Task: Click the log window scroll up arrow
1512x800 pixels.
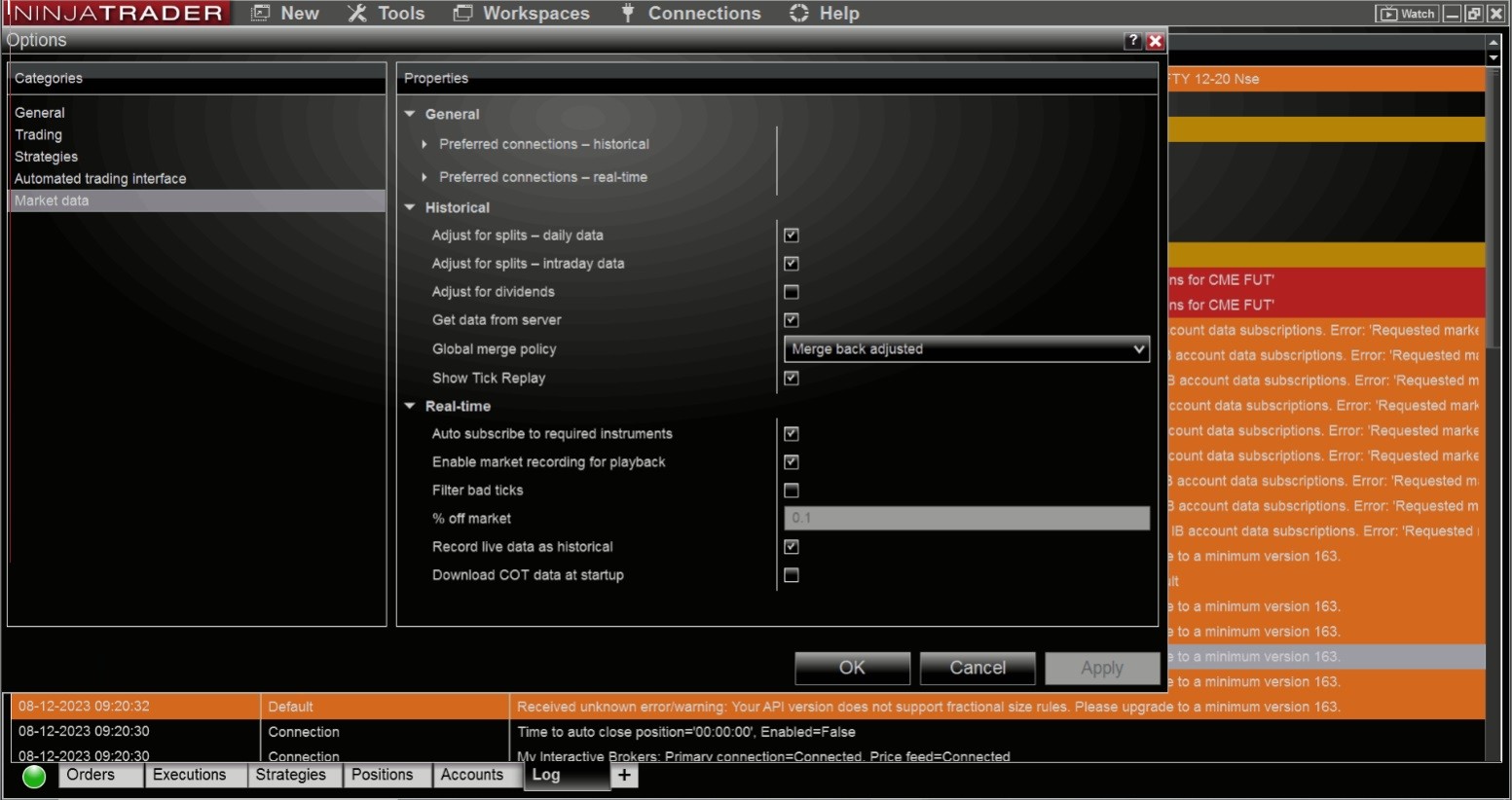Action: (1494, 43)
